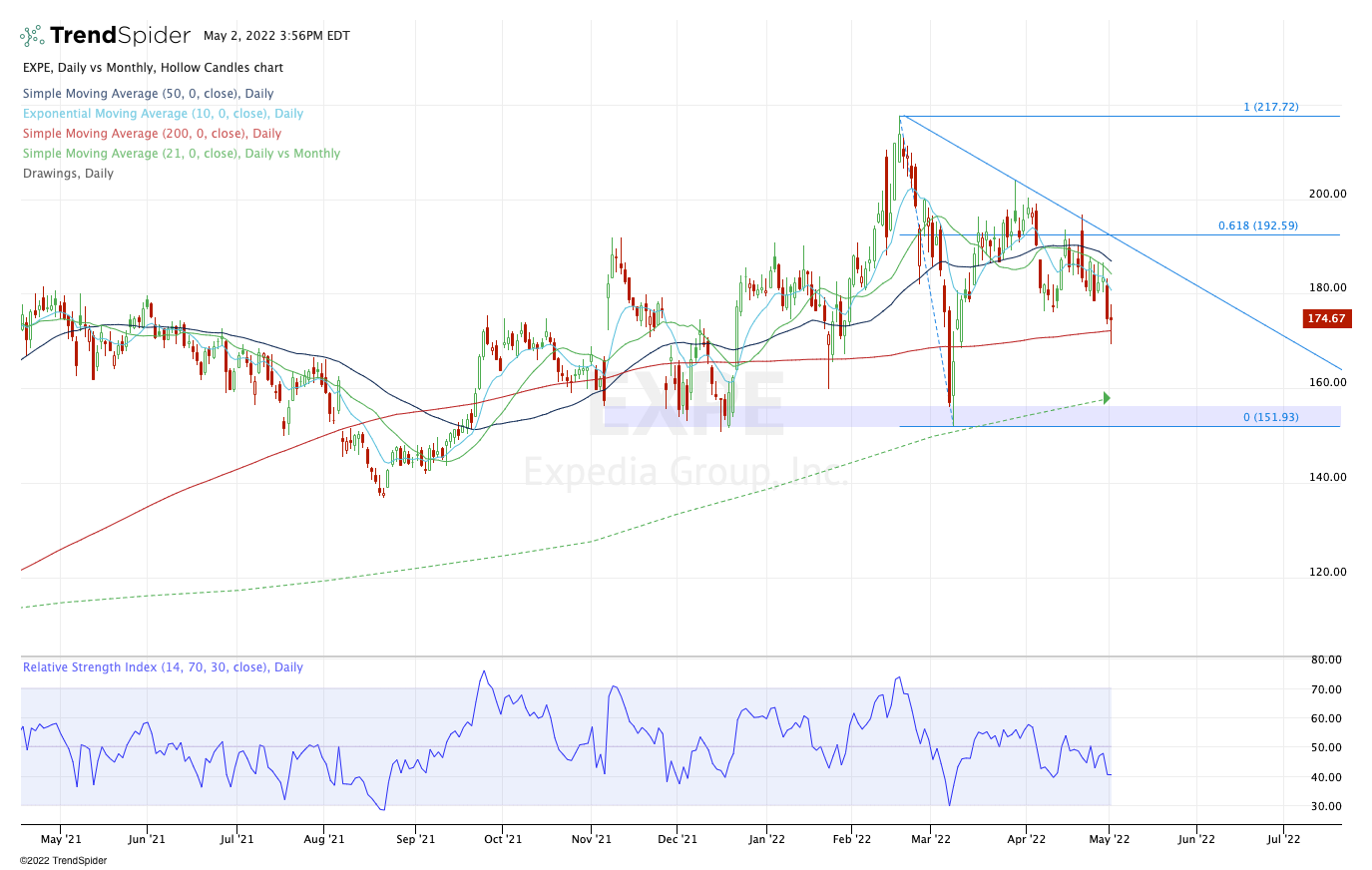Select the Simple Moving Average 21 legend entry

point(182,154)
